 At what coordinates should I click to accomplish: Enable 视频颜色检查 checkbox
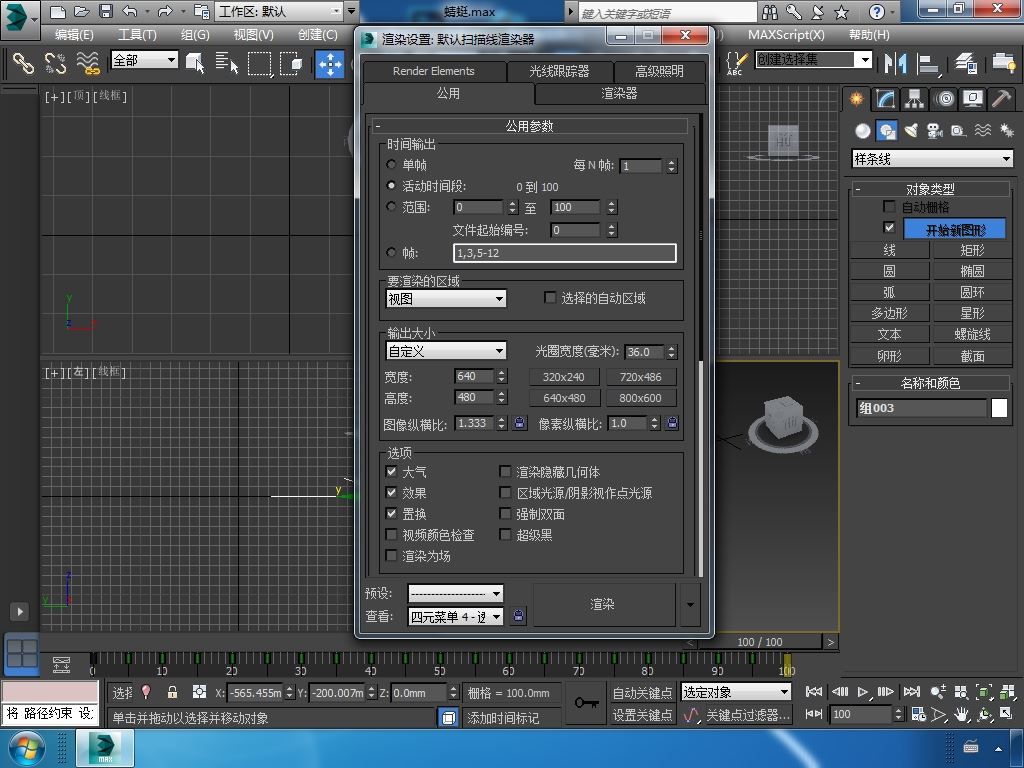(391, 534)
